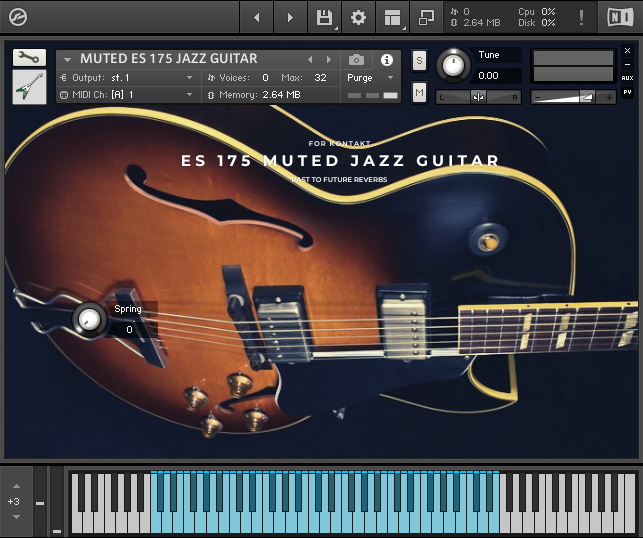Click the purge status indicator bars
This screenshot has height=538, width=643.
click(x=372, y=95)
